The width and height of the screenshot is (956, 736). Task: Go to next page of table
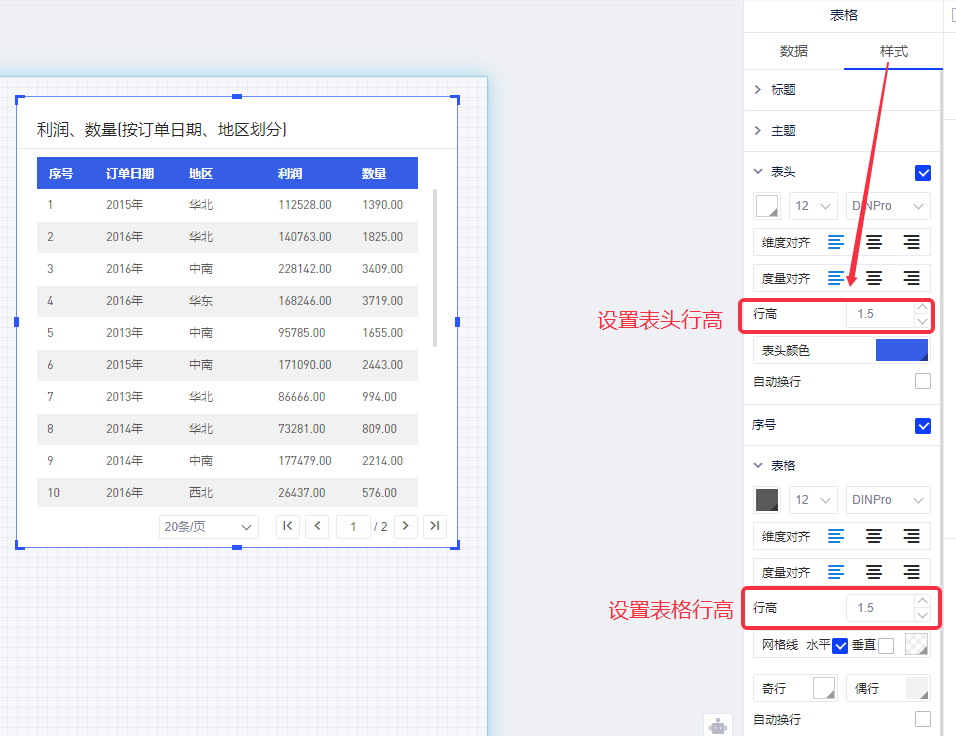[x=405, y=526]
